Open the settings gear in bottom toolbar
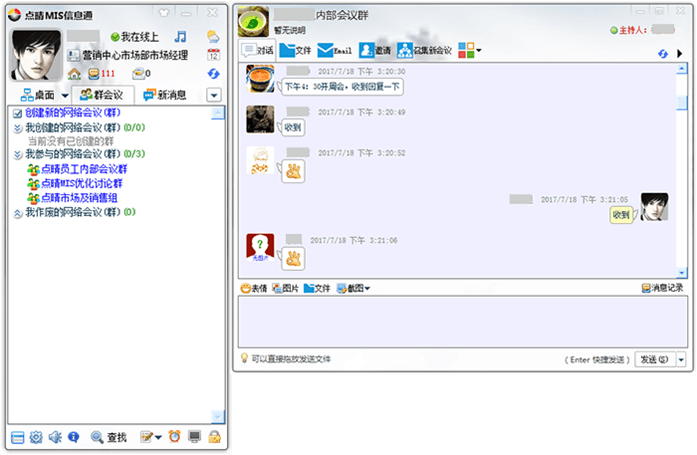Image resolution: width=697 pixels, height=455 pixels. point(36,437)
